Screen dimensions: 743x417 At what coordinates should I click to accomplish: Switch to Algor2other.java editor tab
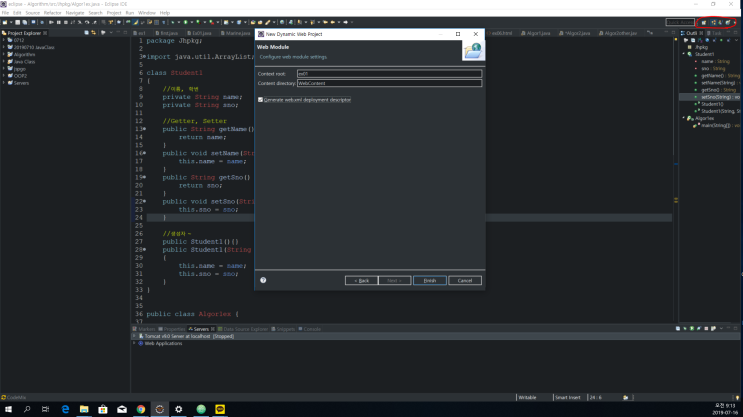pyautogui.click(x=618, y=33)
